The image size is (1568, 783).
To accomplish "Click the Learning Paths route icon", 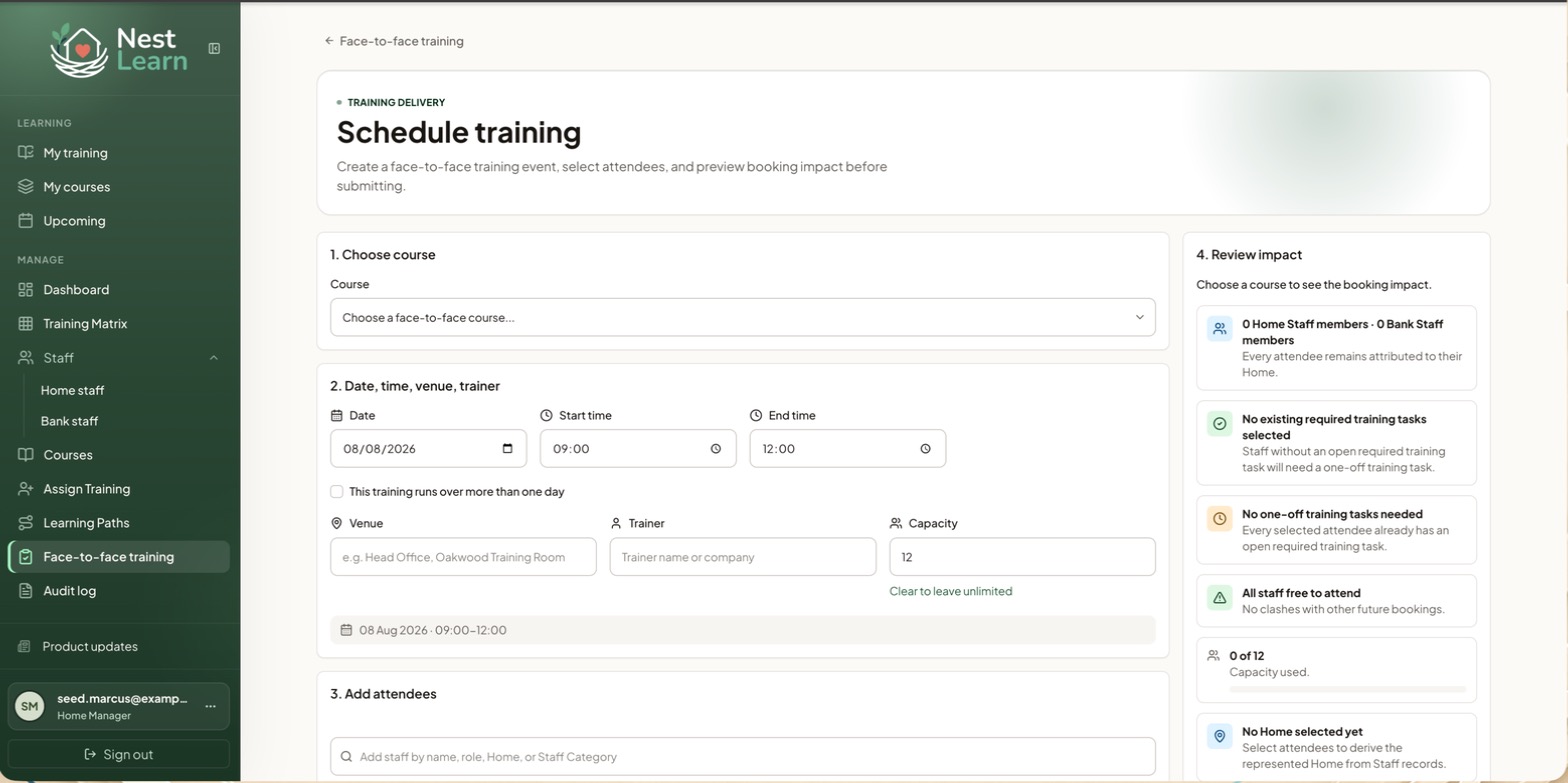I will pyautogui.click(x=26, y=523).
